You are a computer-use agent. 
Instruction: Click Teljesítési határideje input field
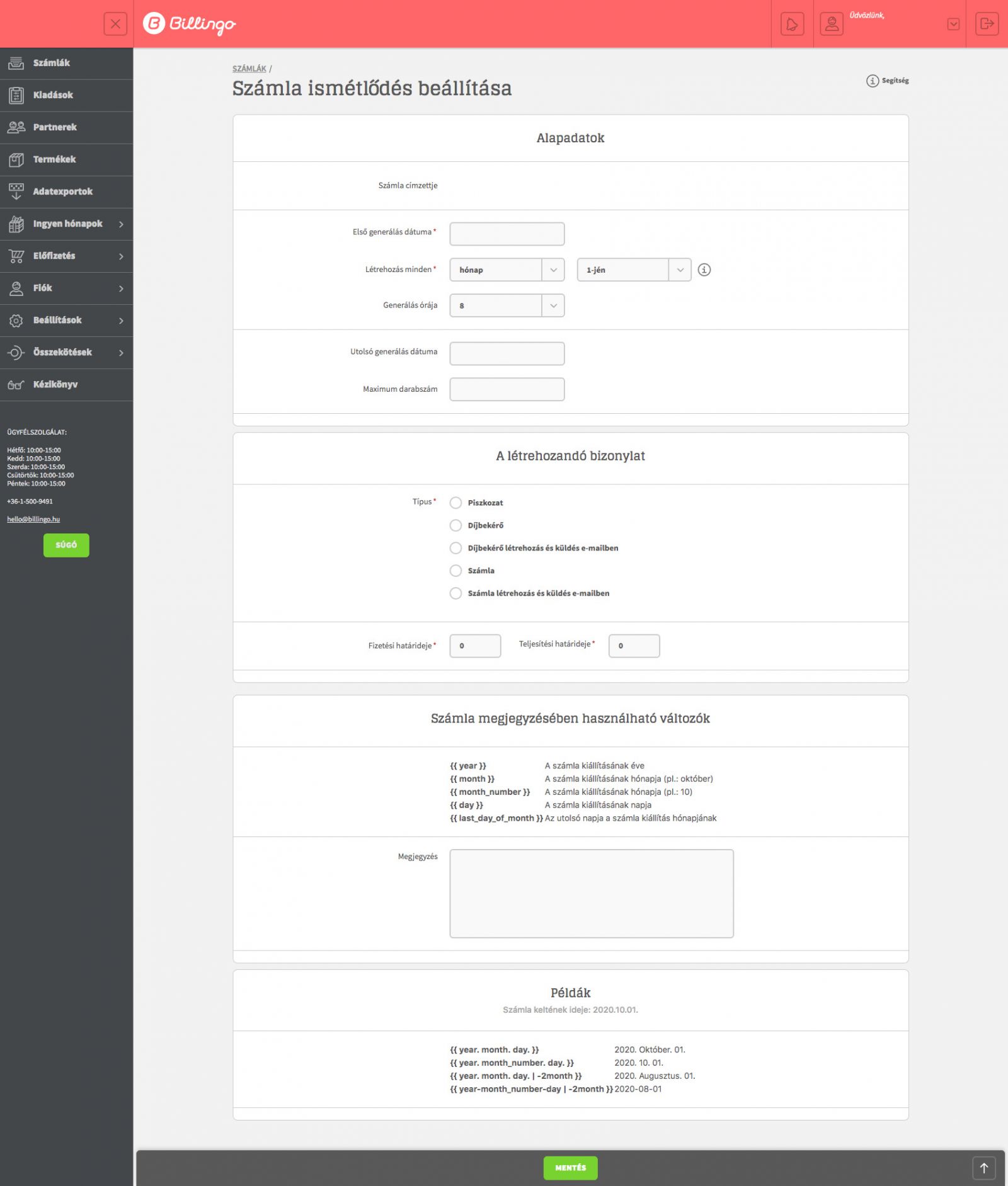coord(634,646)
